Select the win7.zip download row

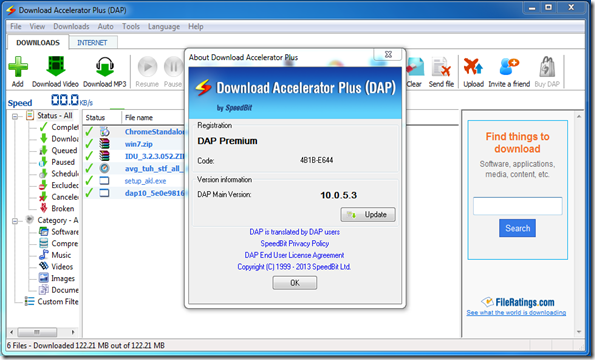(135, 144)
